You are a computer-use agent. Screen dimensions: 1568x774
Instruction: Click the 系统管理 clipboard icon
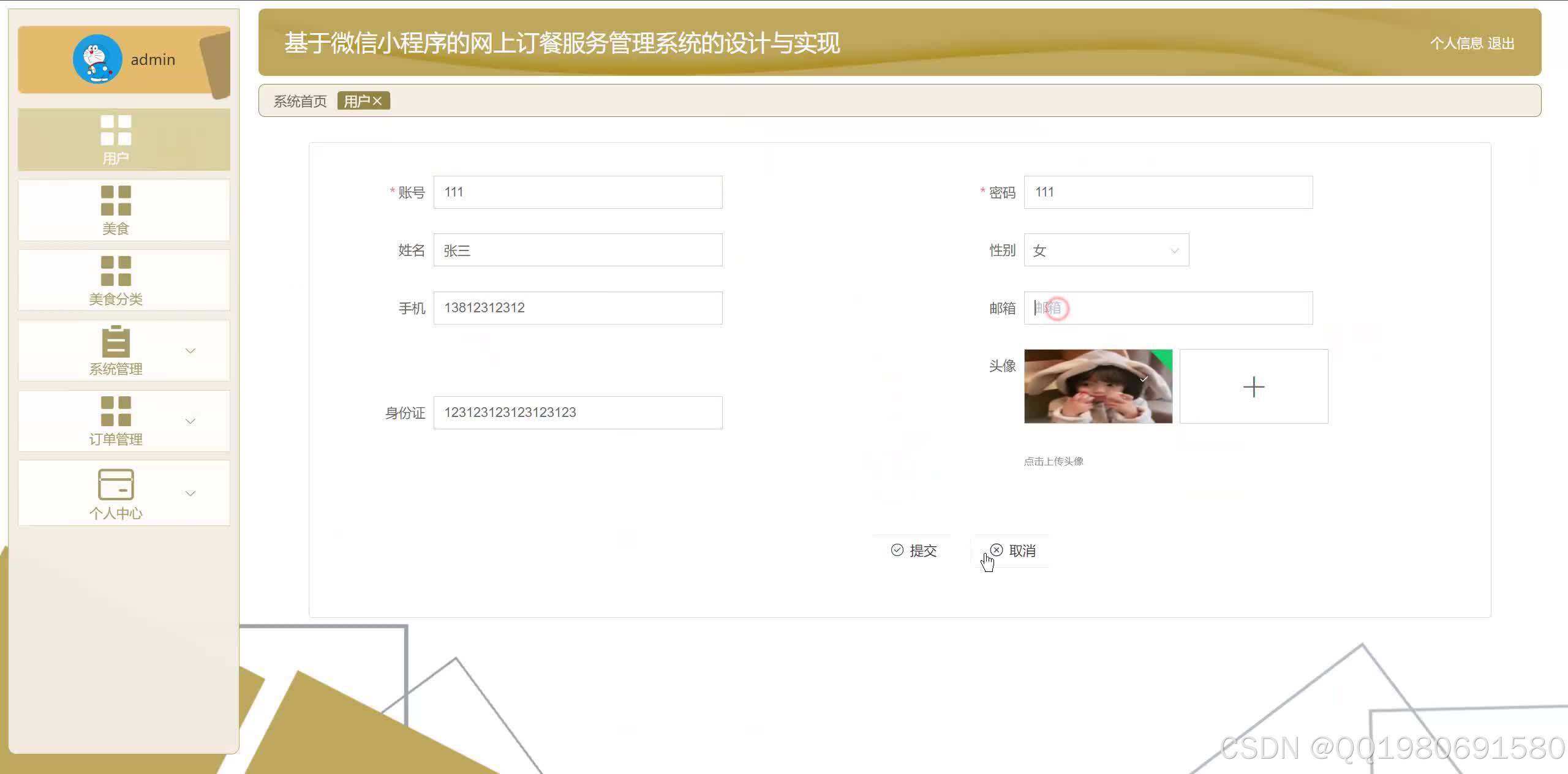coord(116,342)
